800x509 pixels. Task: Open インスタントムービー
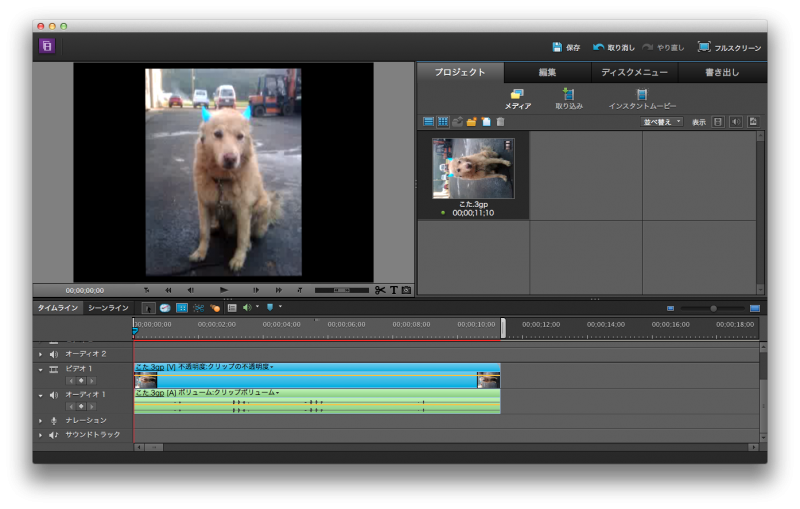click(x=642, y=99)
